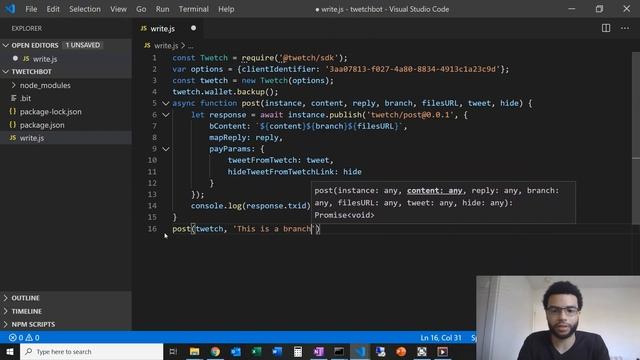
Task: Split the editor to the right
Action: pyautogui.click(x=606, y=28)
